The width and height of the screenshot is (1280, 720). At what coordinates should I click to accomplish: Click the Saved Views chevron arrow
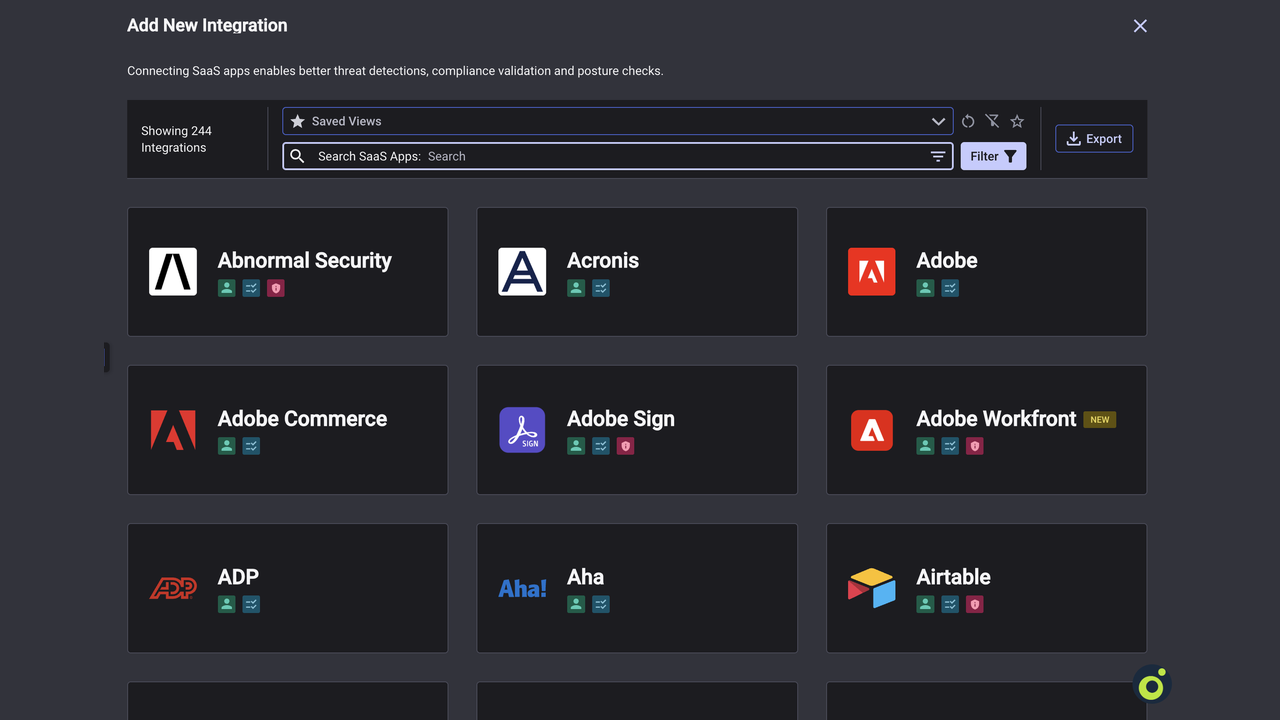pos(938,121)
